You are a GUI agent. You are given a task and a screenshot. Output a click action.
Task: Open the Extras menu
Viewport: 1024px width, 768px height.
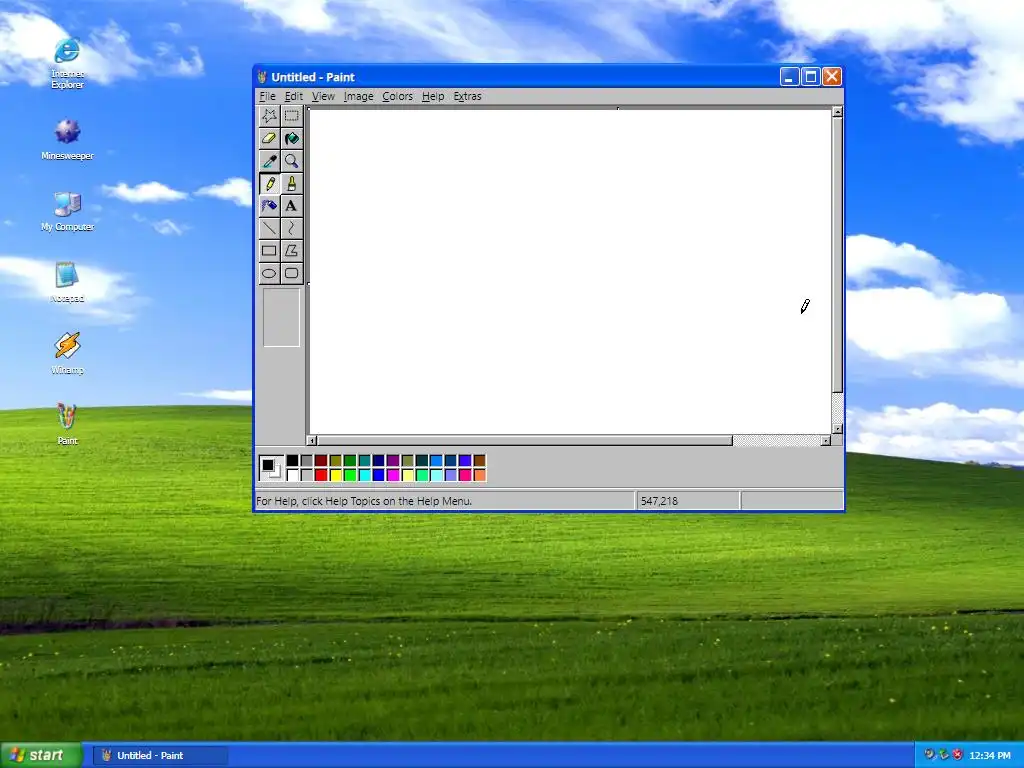[467, 96]
